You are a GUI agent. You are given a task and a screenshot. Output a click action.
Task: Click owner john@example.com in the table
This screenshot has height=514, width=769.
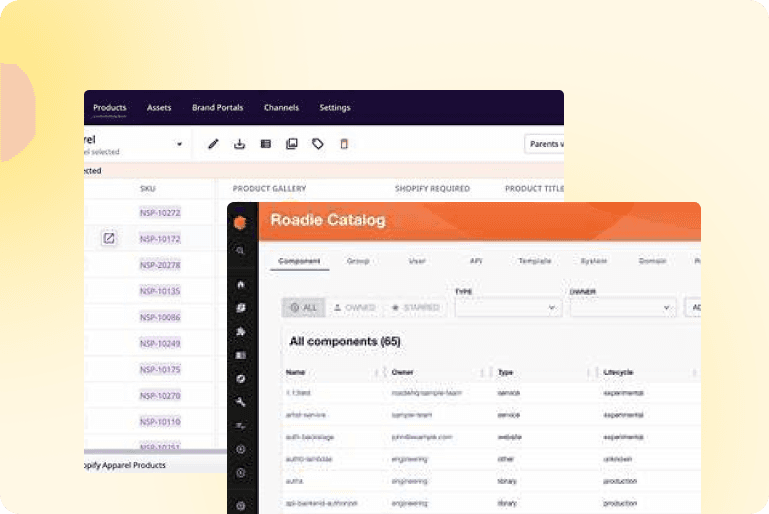click(x=422, y=437)
